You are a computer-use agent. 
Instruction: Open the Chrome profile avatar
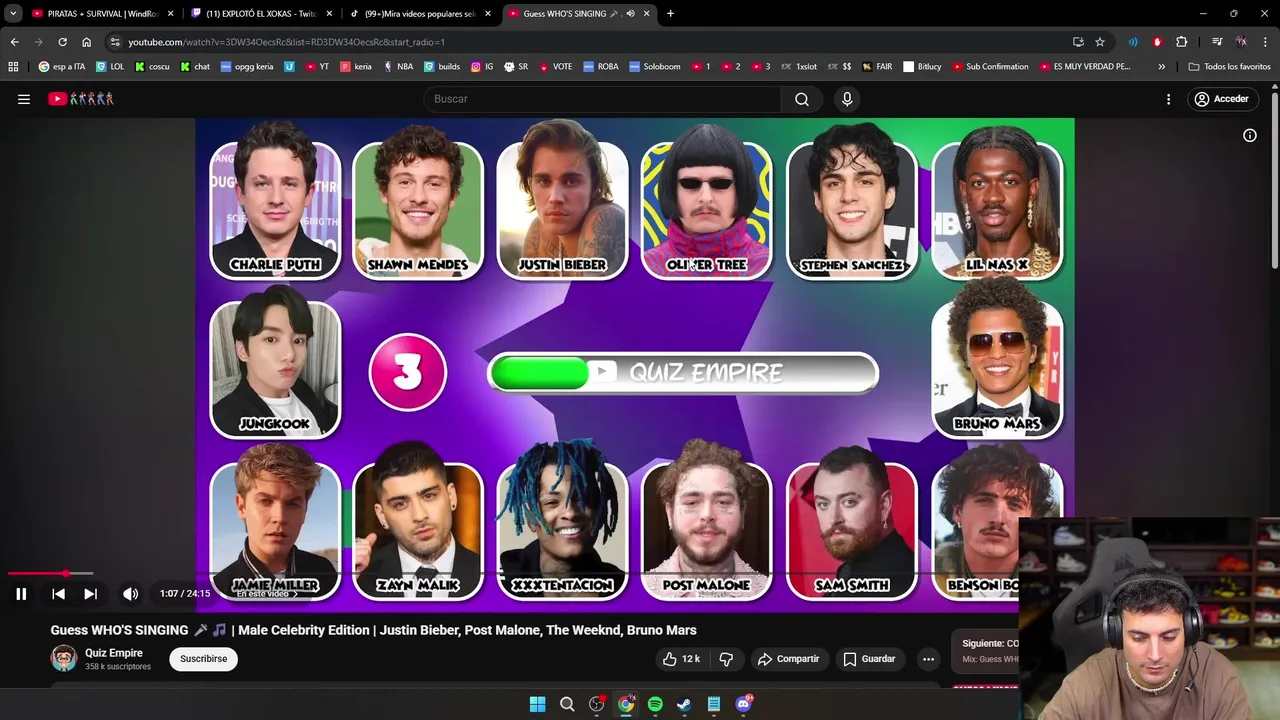click(1241, 42)
